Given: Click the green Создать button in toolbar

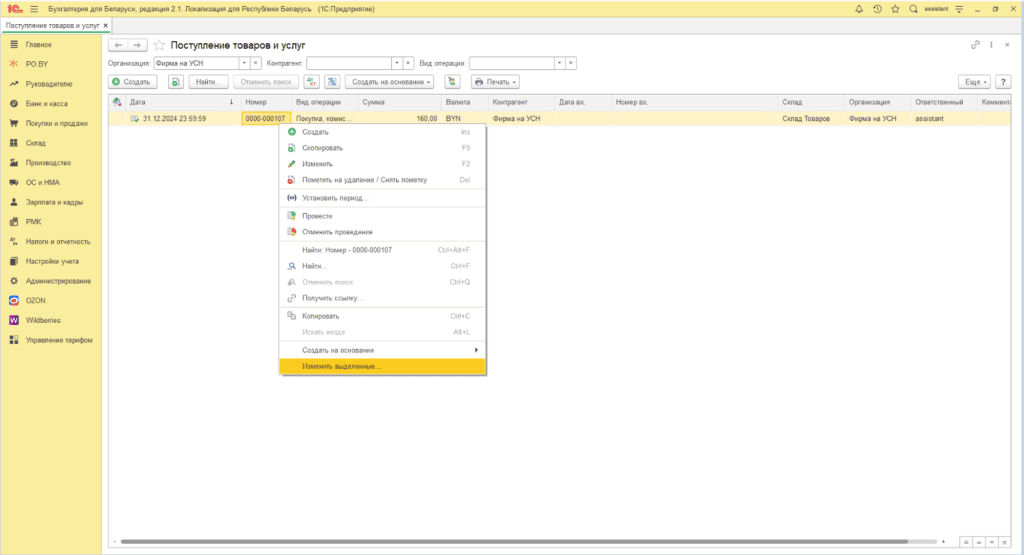Looking at the screenshot, I should pos(131,81).
